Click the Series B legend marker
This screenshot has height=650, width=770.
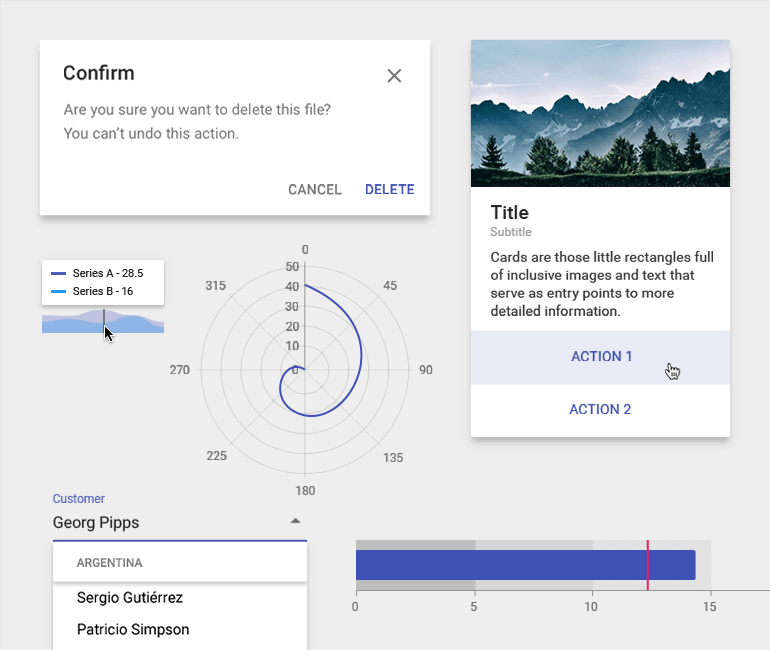[x=58, y=292]
